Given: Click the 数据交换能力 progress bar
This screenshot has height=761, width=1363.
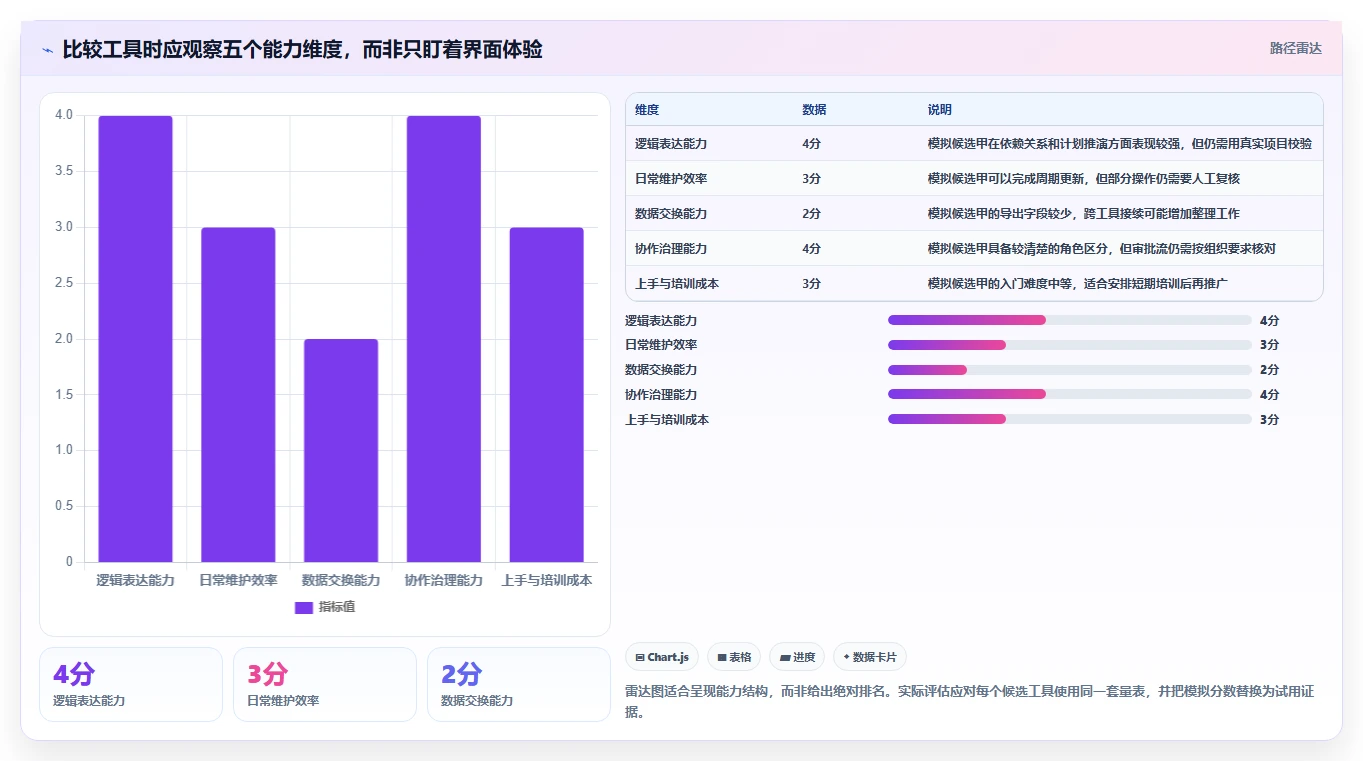Looking at the screenshot, I should pos(1070,370).
